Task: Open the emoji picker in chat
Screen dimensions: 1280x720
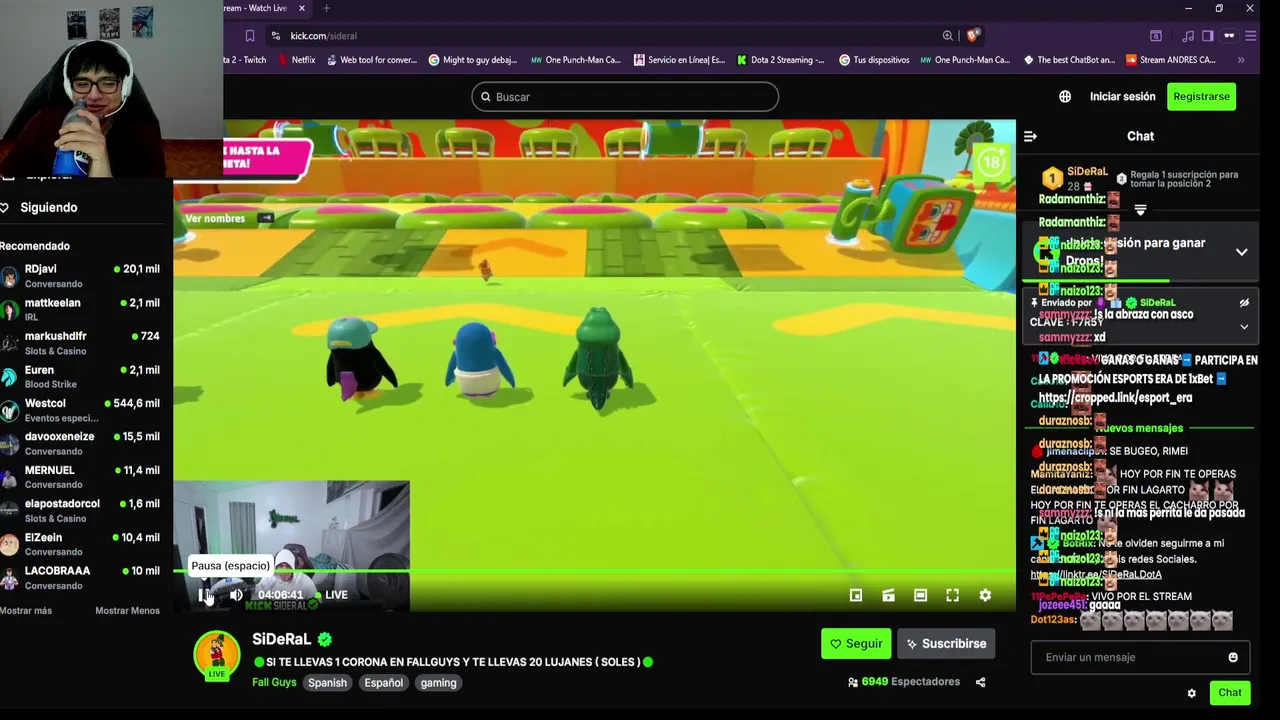Action: (1233, 657)
